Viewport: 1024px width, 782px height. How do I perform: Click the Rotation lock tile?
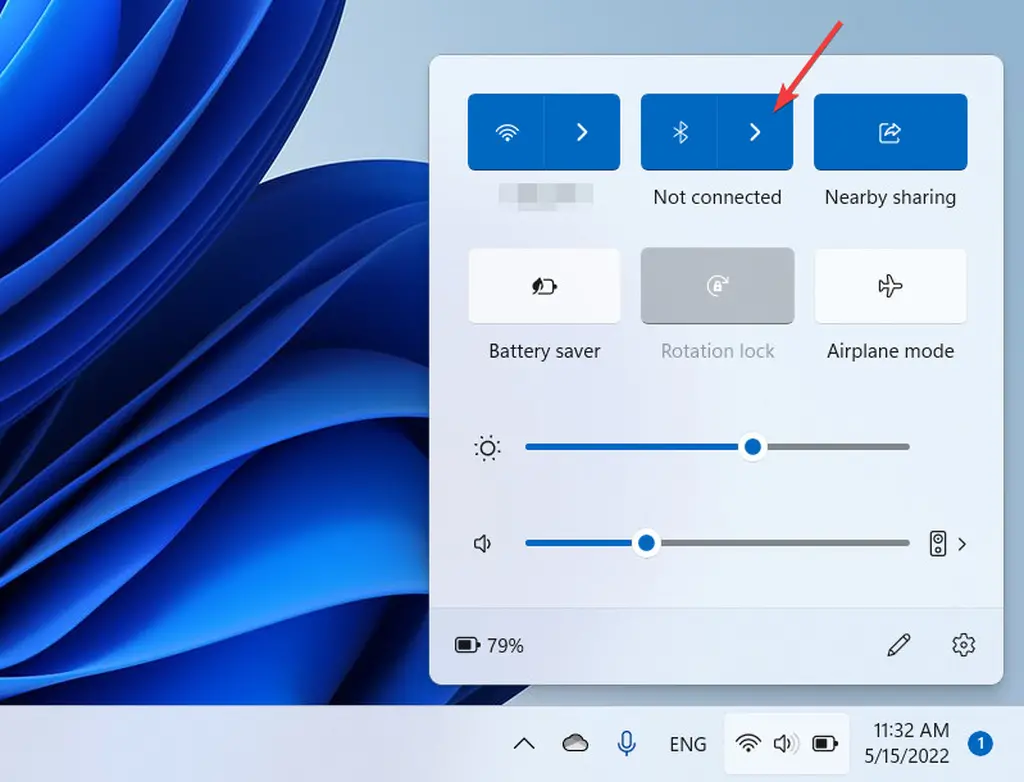coord(717,287)
